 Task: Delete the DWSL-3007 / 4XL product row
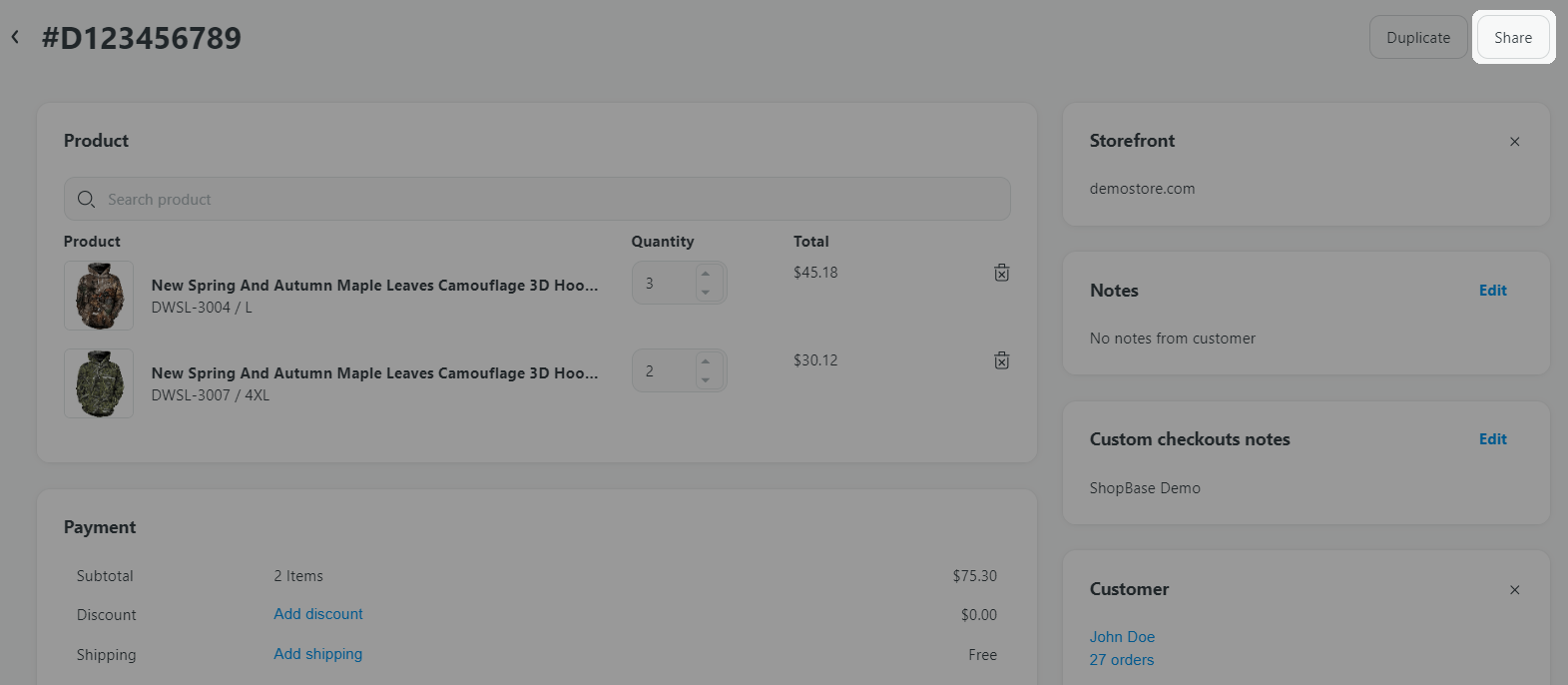1002,360
